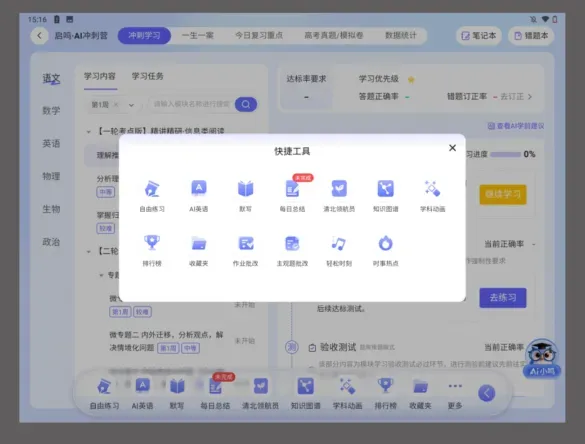Image resolution: width=585 pixels, height=444 pixels.
Task: Switch to the 学习内容 tab
Action: point(100,76)
